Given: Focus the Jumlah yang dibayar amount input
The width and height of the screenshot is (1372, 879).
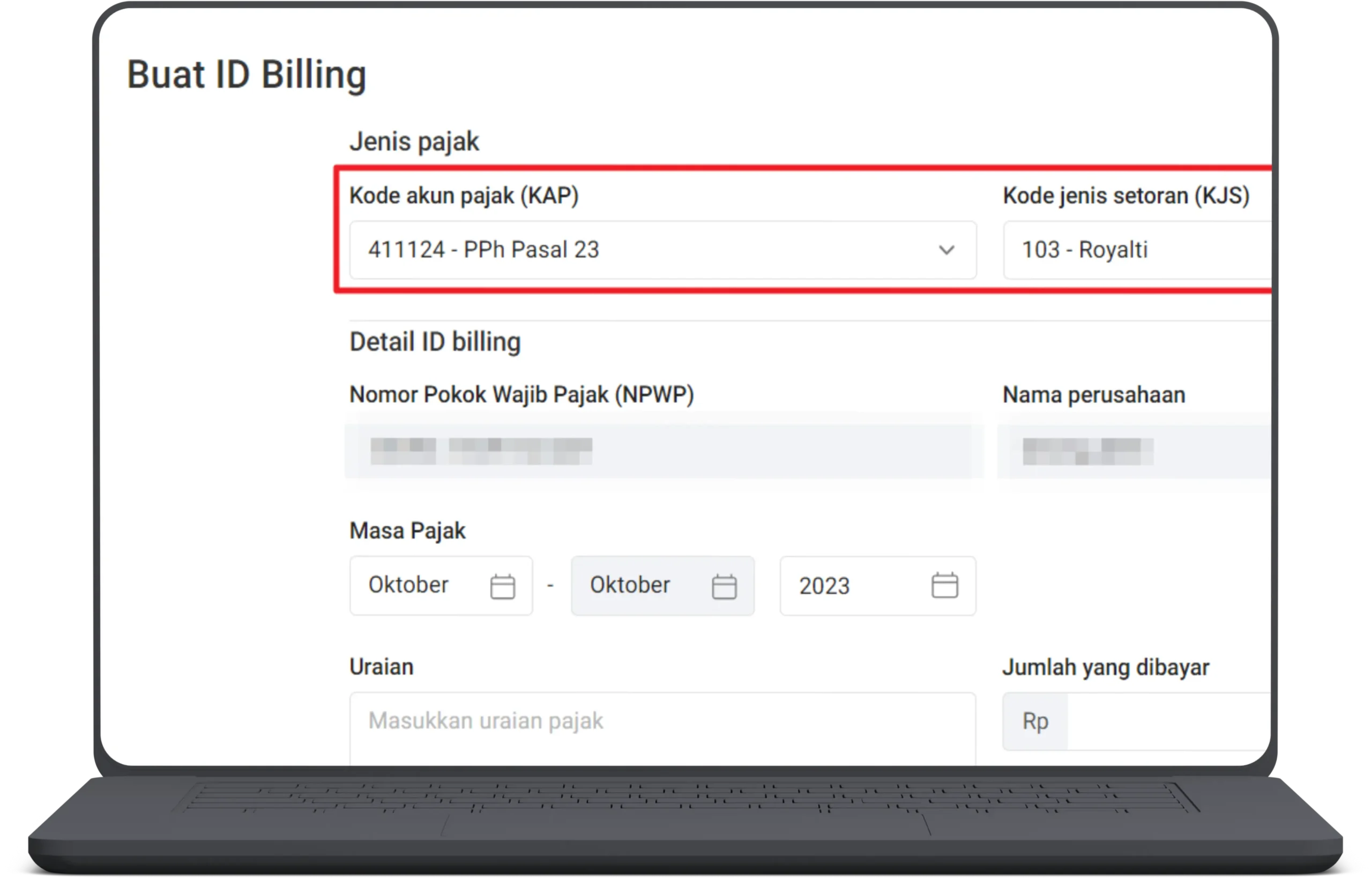Looking at the screenshot, I should (x=1169, y=721).
